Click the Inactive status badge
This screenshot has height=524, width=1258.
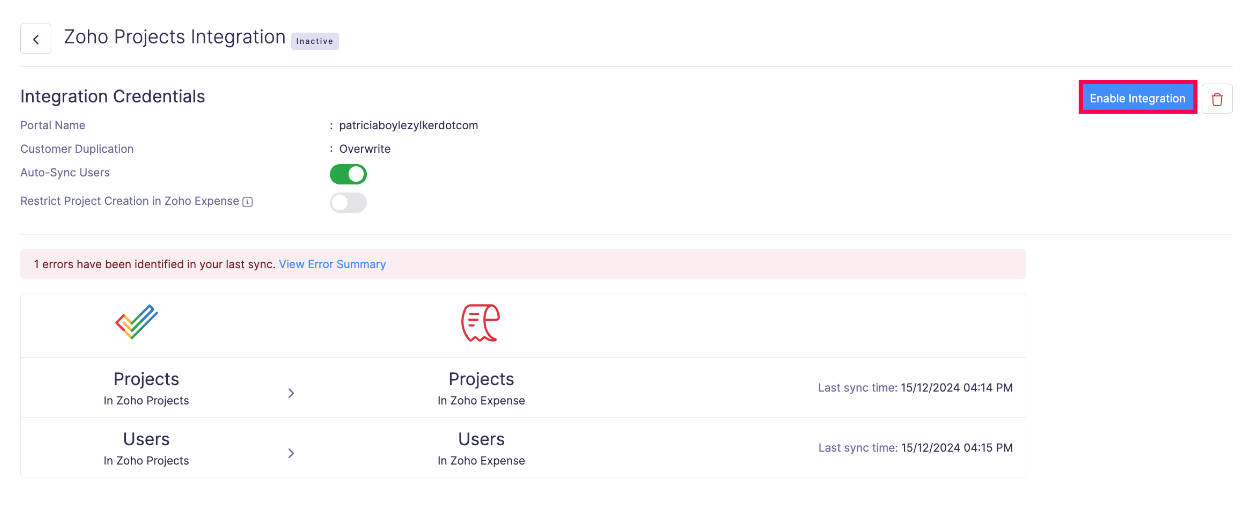pyautogui.click(x=315, y=41)
